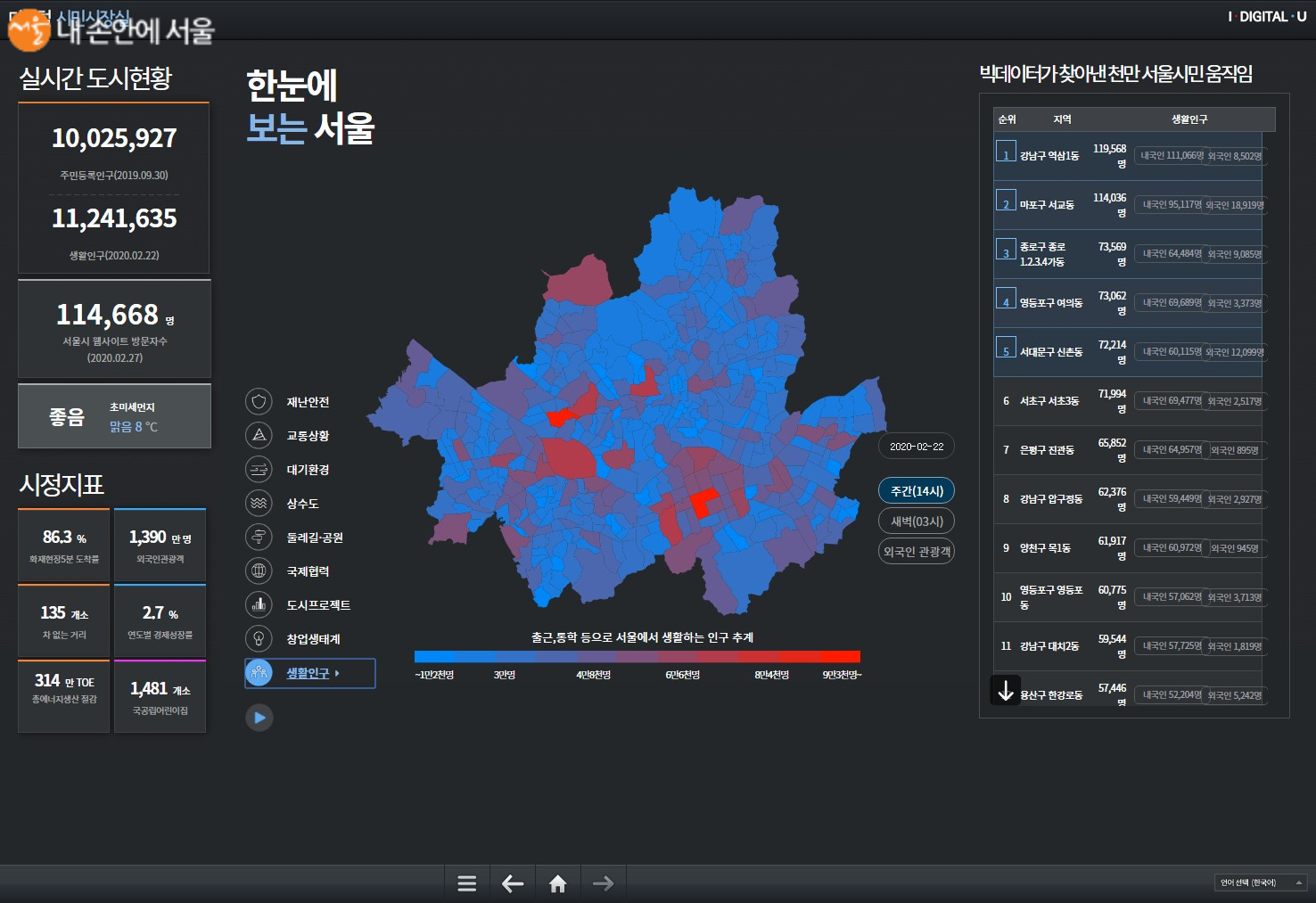The image size is (1316, 903).
Task: Select 생활인구 menu item
Action: point(308,673)
